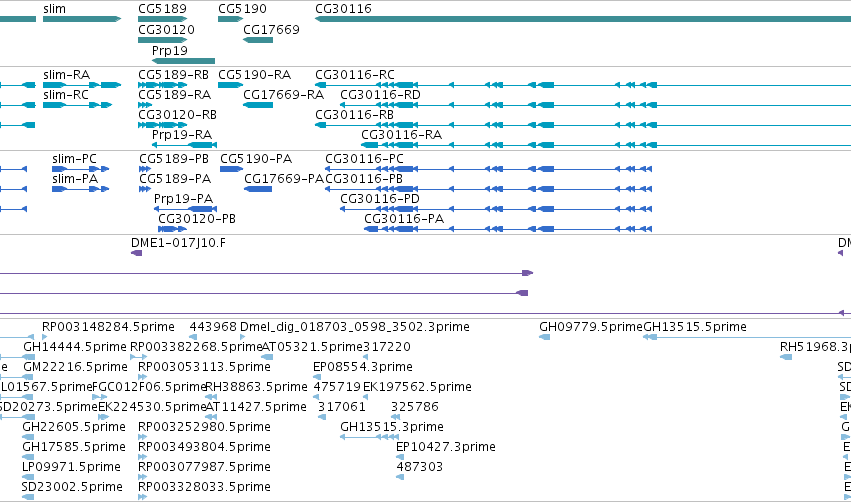The image size is (851, 502).
Task: Open EST EK197562.5prime
Action: 417,387
